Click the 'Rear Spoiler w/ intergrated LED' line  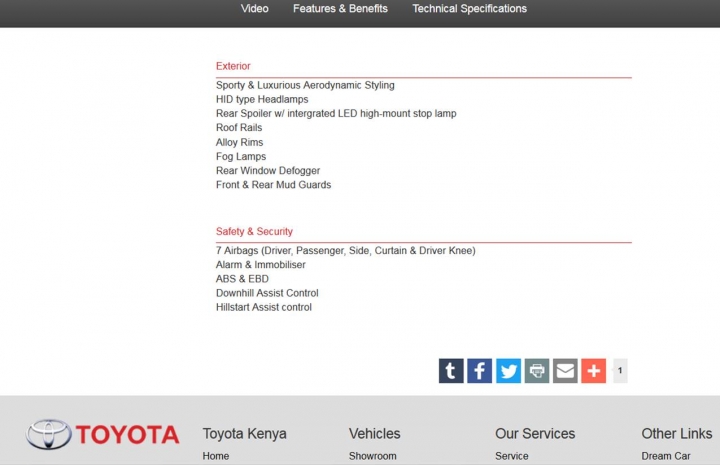(336, 113)
